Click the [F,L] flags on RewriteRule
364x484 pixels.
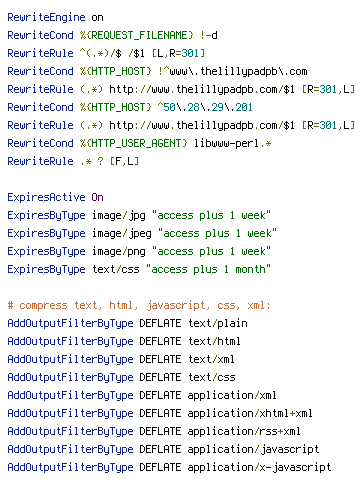click(124, 161)
